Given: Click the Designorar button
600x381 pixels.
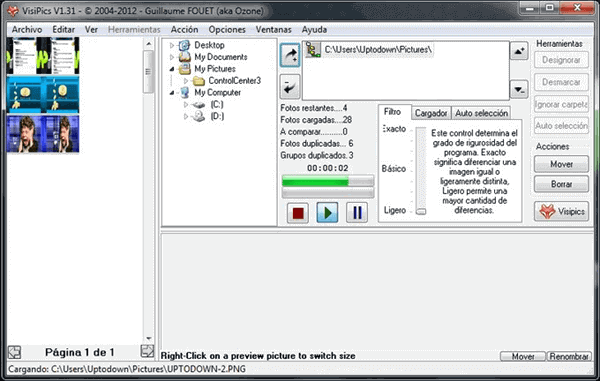Looking at the screenshot, I should (561, 60).
